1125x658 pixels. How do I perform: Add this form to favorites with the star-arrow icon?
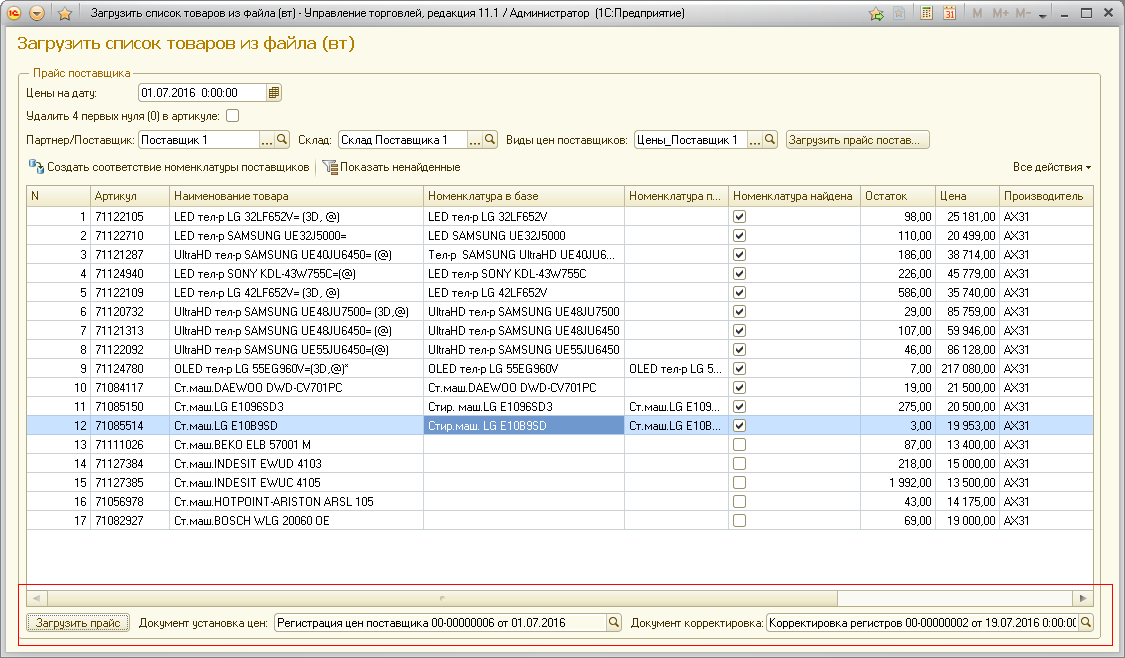[876, 13]
